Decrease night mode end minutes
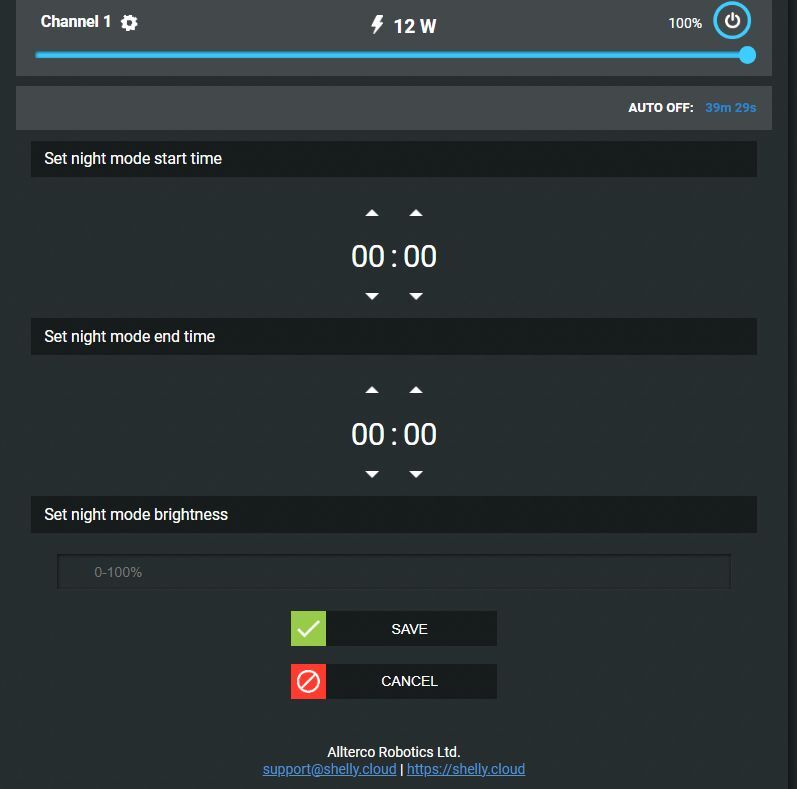The height and width of the screenshot is (789, 797). pyautogui.click(x=416, y=474)
